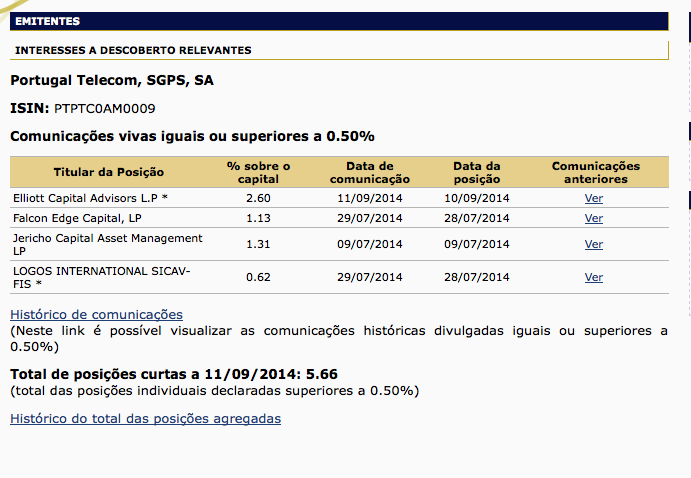The width and height of the screenshot is (691, 478).
Task: Click communication date 29/07/2014 in Falcon Edge row
Action: click(370, 218)
